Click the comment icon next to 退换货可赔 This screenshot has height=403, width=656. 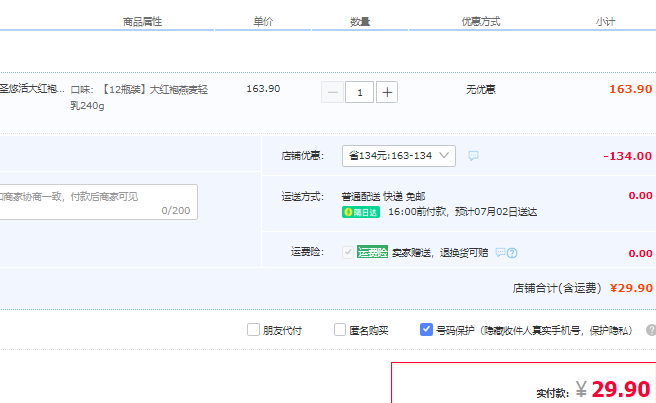[500, 252]
